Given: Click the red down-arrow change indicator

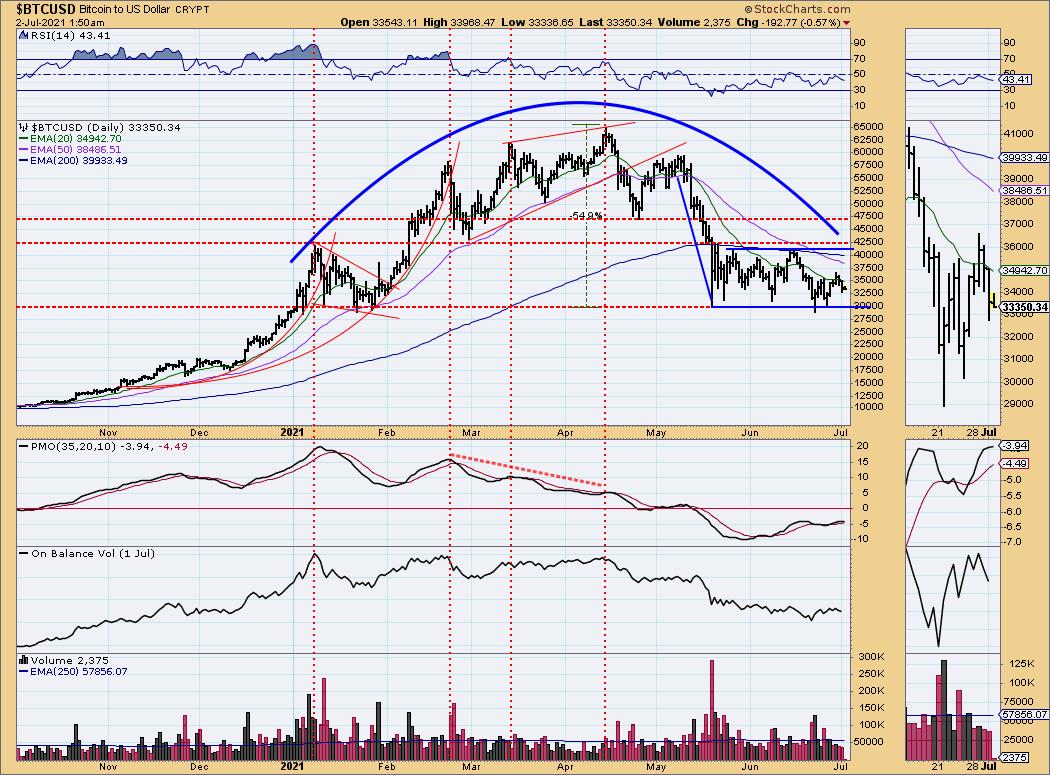Looking at the screenshot, I should [847, 23].
